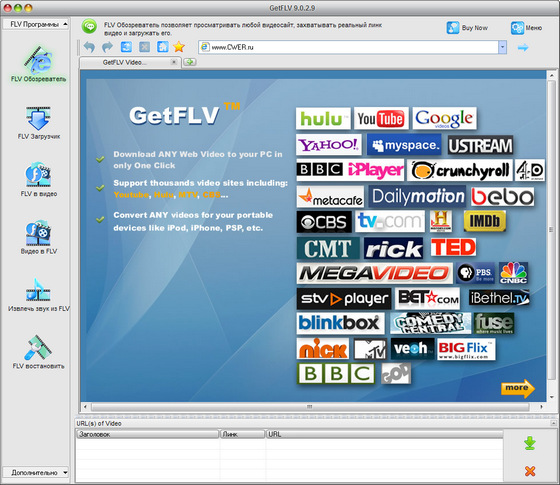Click the horizontal scrollbar under the page
The width and height of the screenshot is (560, 485).
[x=310, y=407]
